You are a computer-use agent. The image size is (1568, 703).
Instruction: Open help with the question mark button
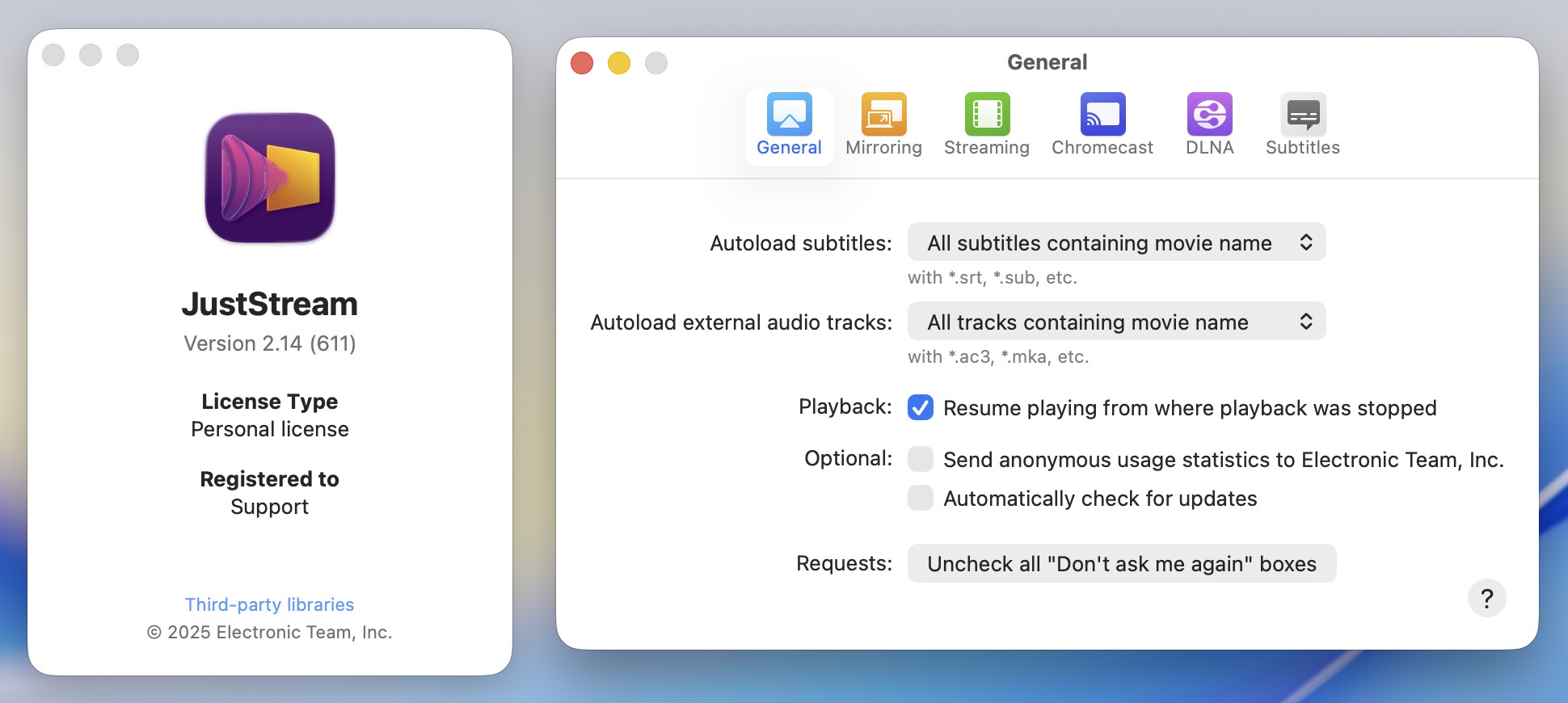(1486, 599)
